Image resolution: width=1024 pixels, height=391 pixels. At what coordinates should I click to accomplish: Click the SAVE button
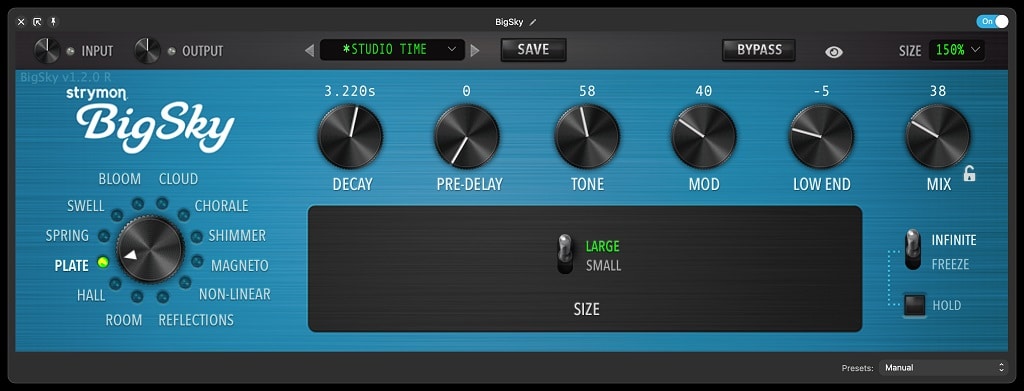pos(534,50)
